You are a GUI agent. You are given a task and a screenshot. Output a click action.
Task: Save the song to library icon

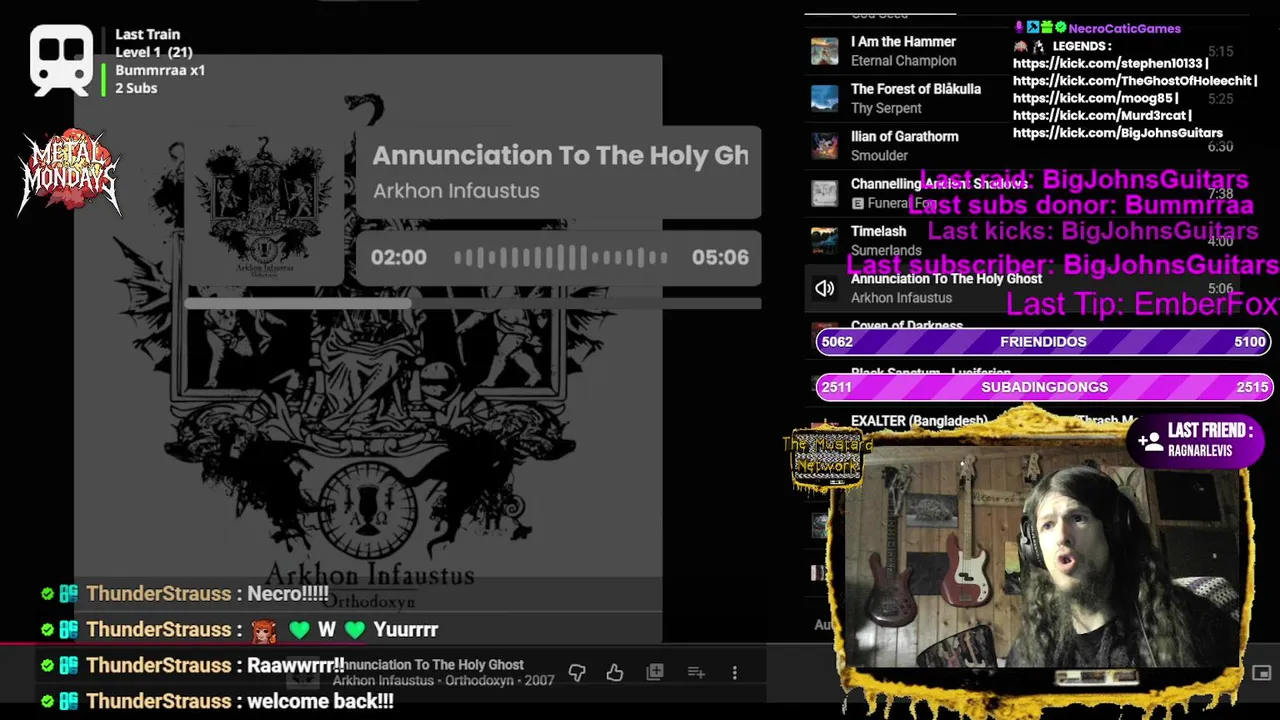tap(655, 673)
